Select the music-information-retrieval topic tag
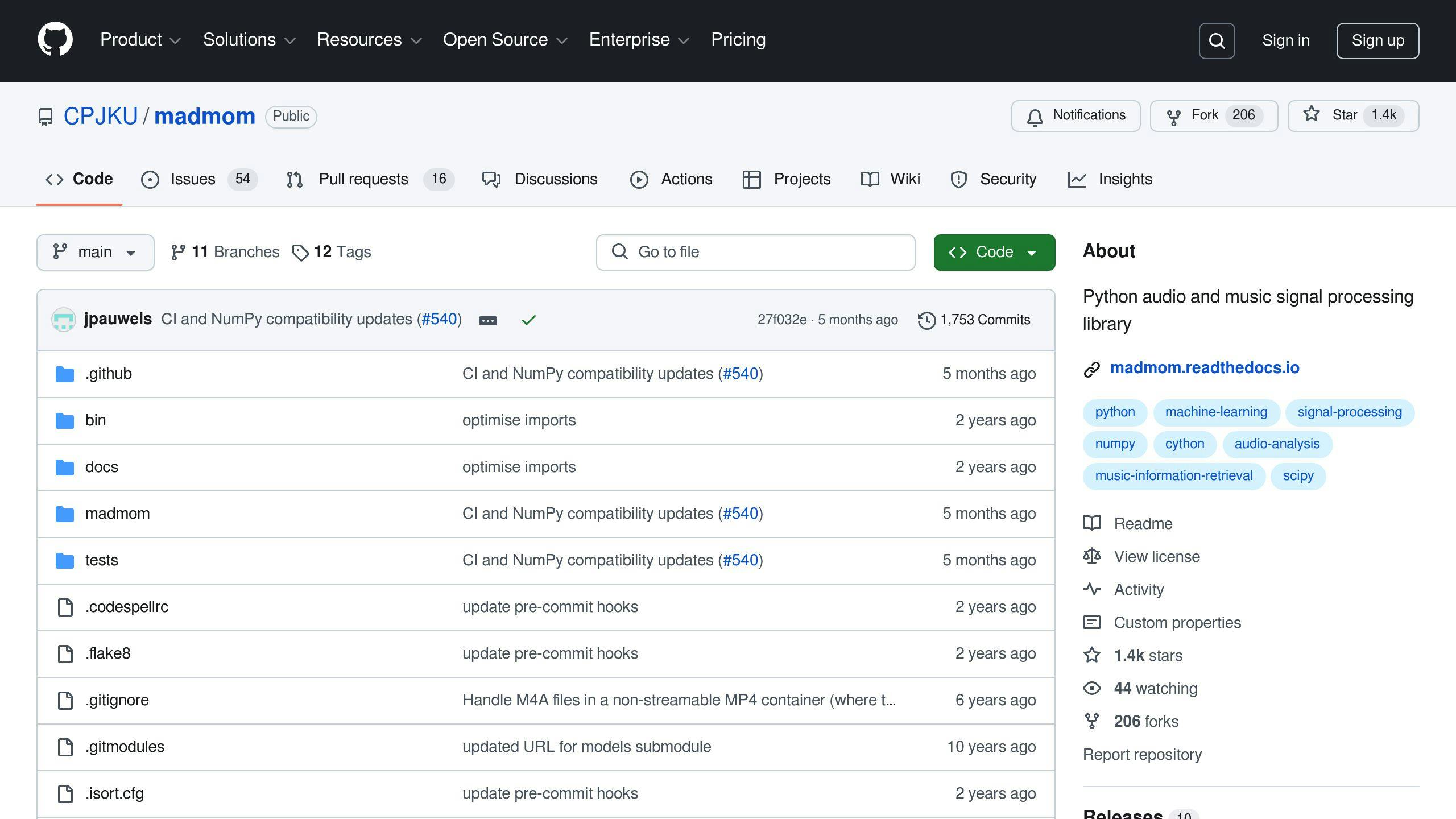The height and width of the screenshot is (819, 1456). [1174, 476]
